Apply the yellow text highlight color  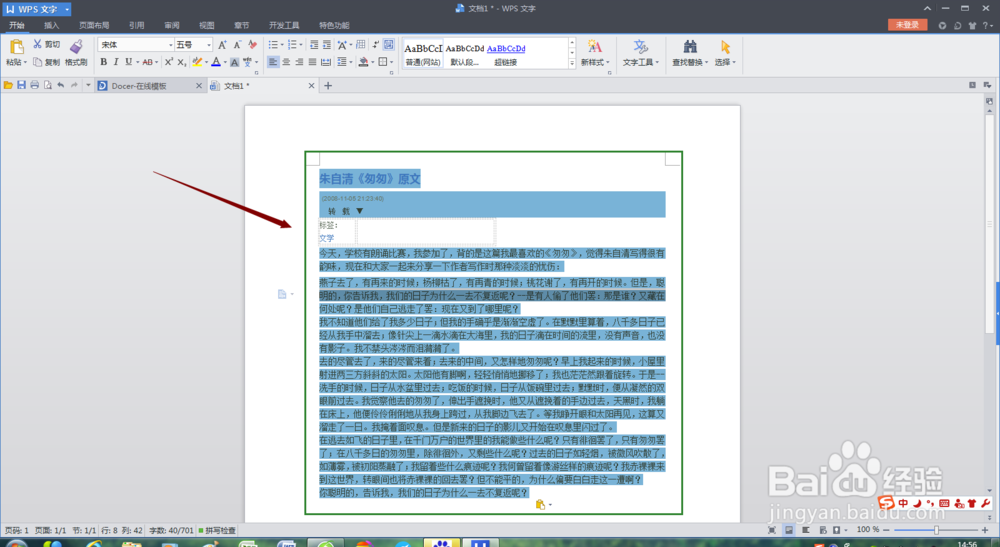[x=197, y=62]
